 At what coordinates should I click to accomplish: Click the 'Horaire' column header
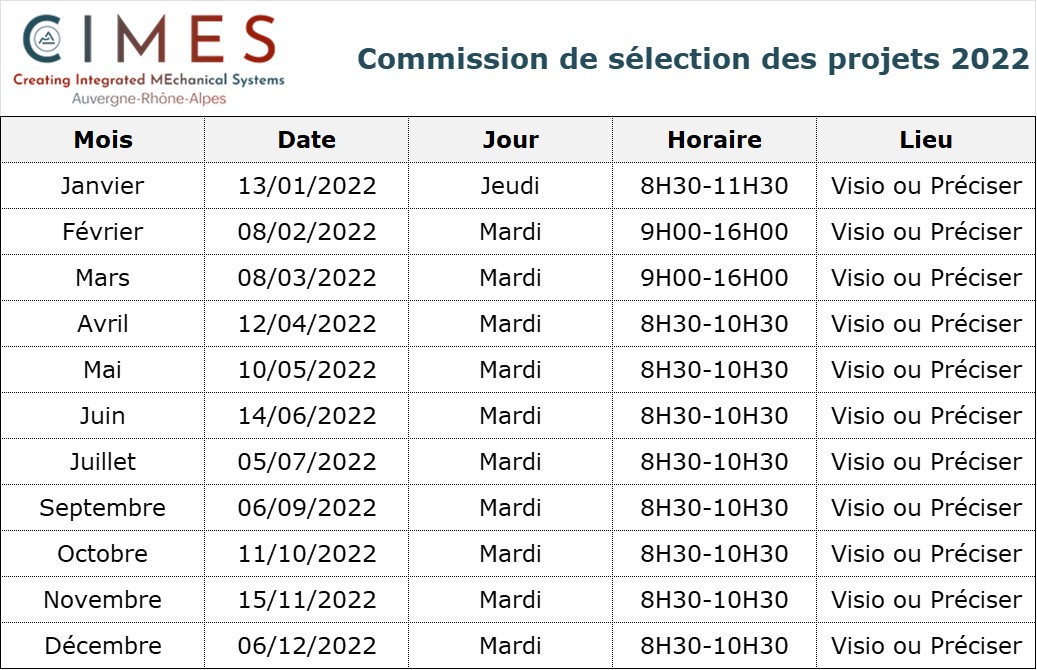(x=714, y=140)
